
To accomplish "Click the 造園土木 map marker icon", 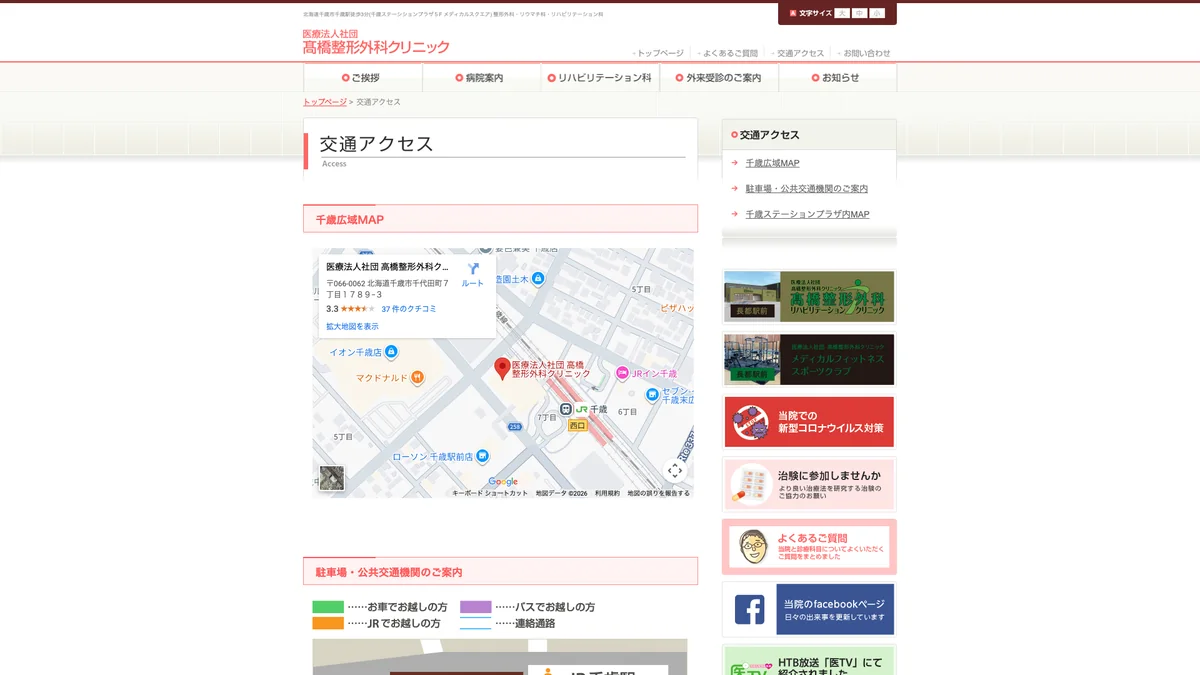I will (x=538, y=278).
